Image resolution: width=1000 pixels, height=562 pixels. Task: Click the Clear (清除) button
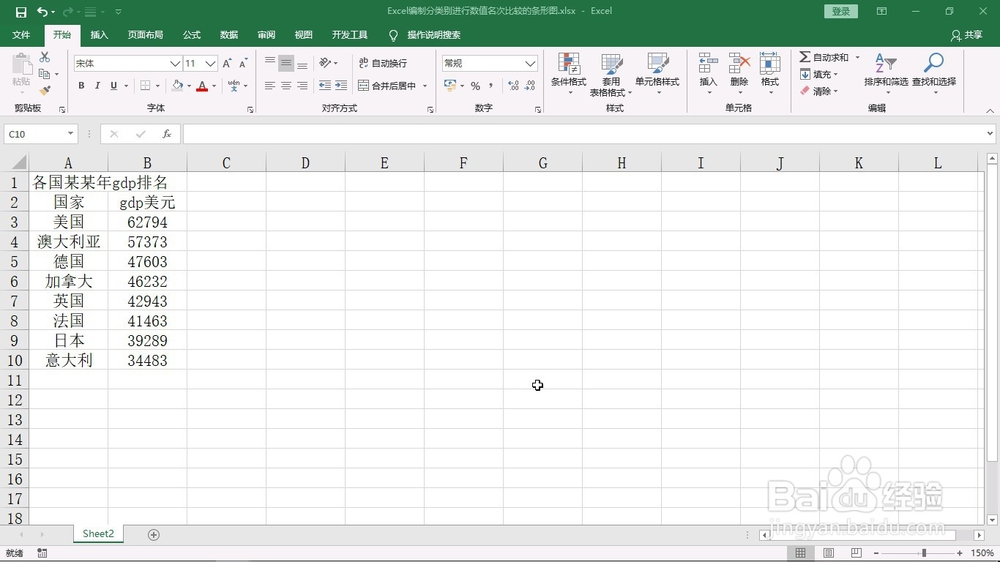(x=819, y=91)
